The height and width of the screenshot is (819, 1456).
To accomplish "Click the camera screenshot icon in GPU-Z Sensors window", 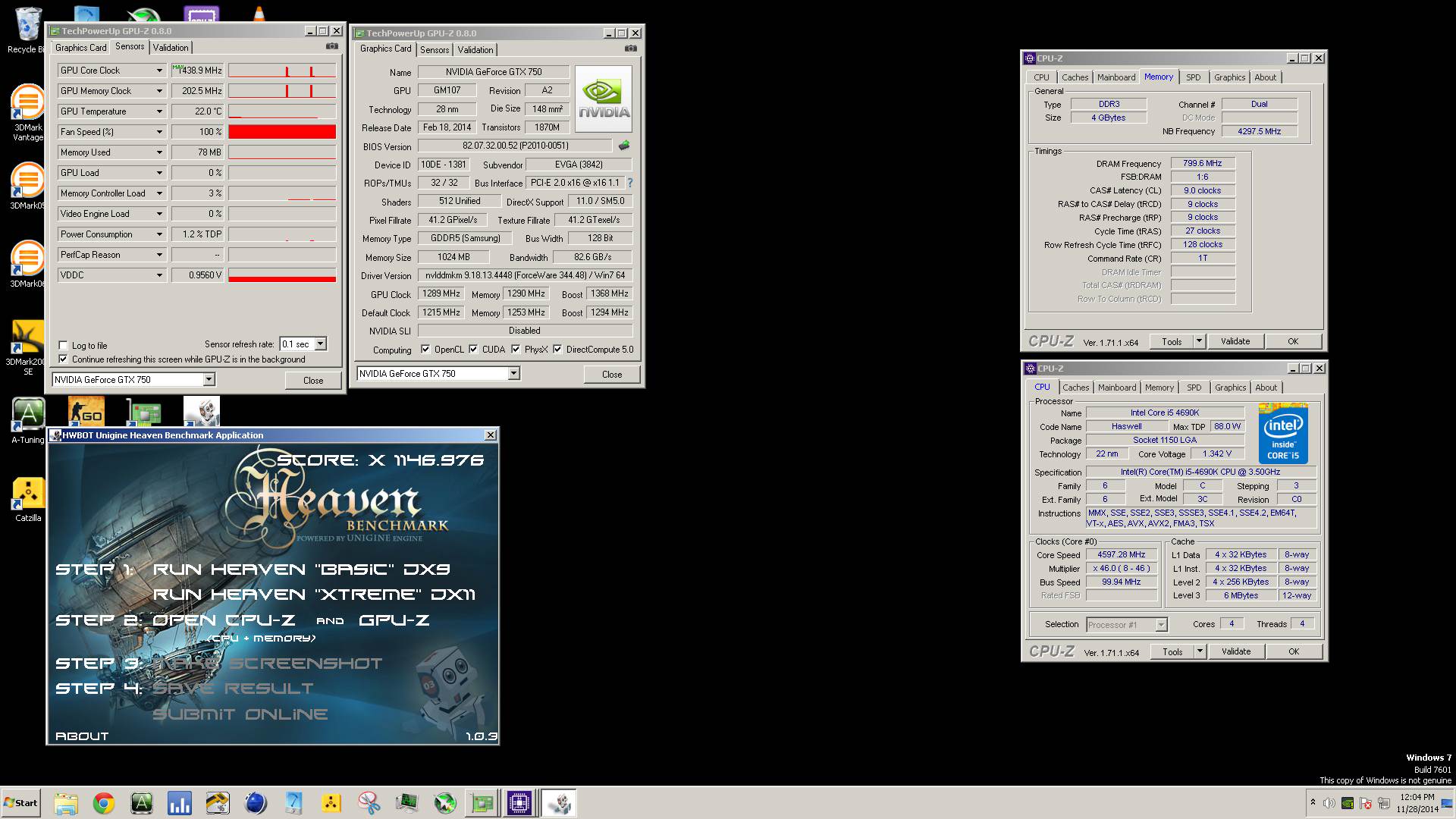I will pyautogui.click(x=331, y=46).
